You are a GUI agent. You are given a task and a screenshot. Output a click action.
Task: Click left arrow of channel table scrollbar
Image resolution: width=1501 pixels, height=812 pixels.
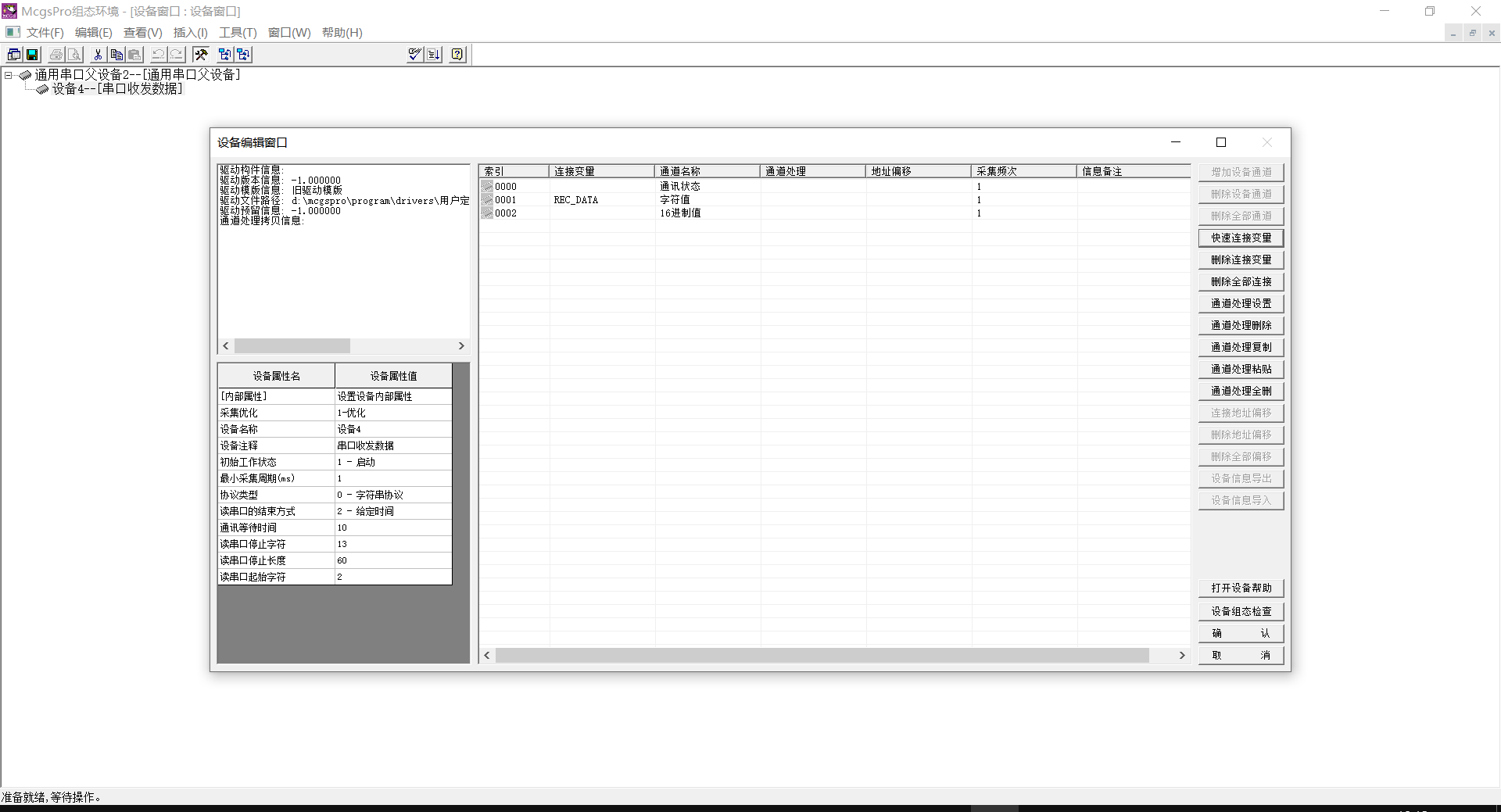point(487,655)
